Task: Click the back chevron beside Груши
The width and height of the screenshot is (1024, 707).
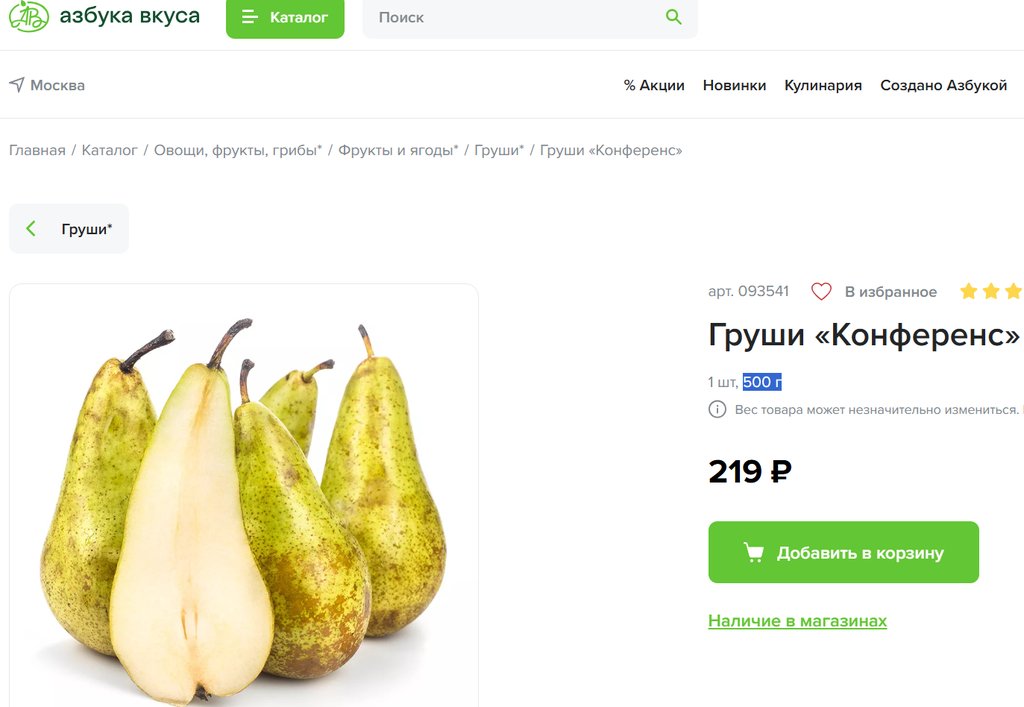Action: [x=31, y=228]
